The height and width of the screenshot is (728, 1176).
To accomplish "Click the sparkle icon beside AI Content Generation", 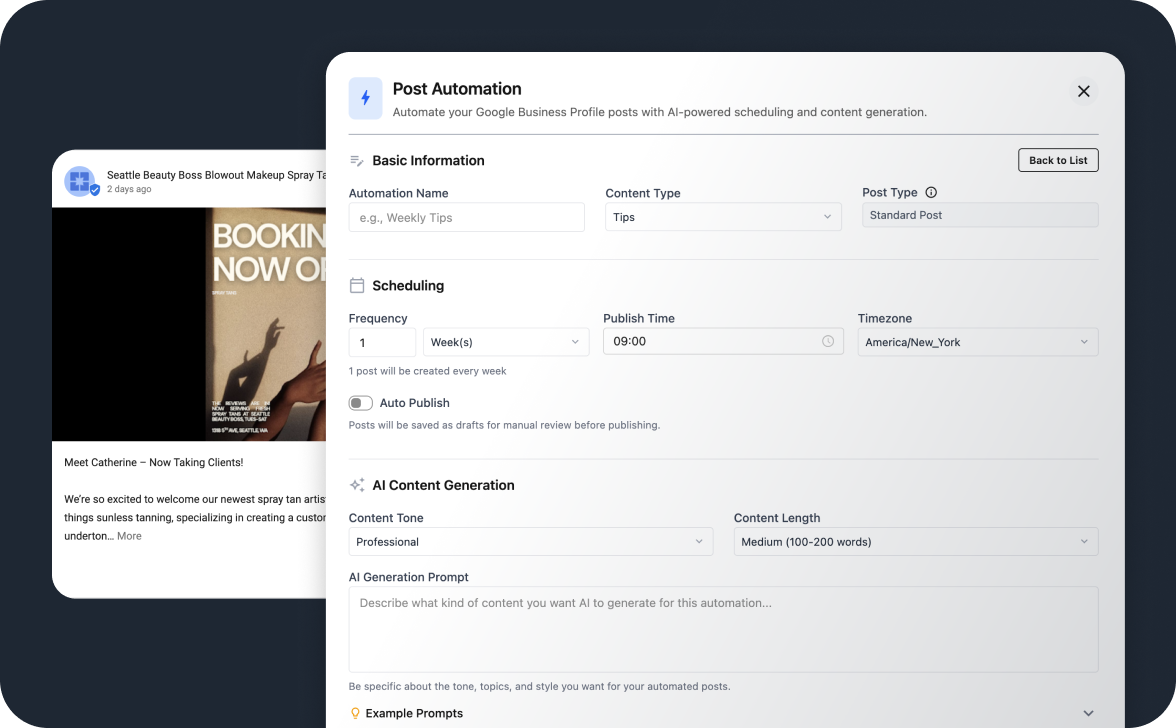I will (x=356, y=485).
